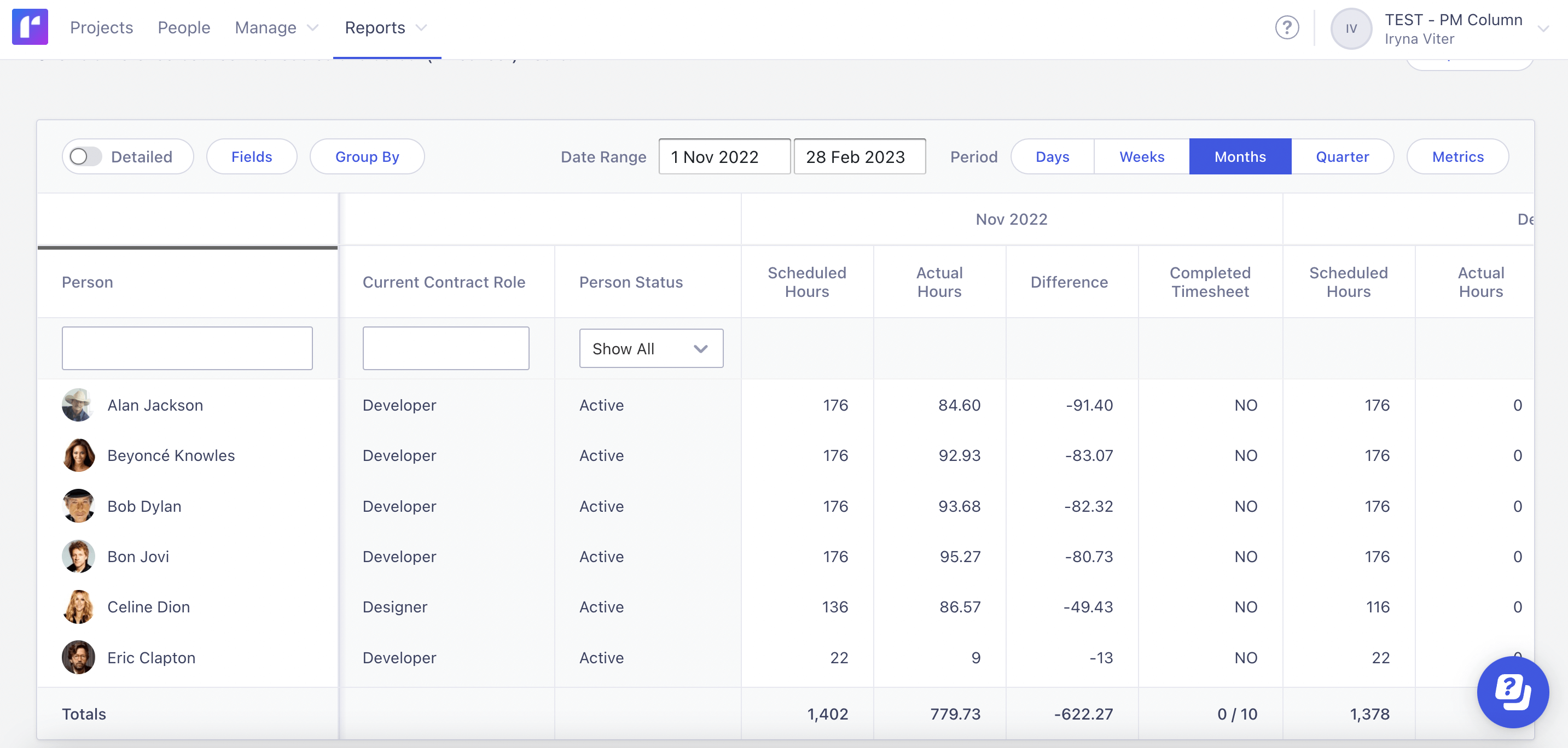Open the Person Status Show All dropdown
Image resolution: width=1568 pixels, height=748 pixels.
651,348
